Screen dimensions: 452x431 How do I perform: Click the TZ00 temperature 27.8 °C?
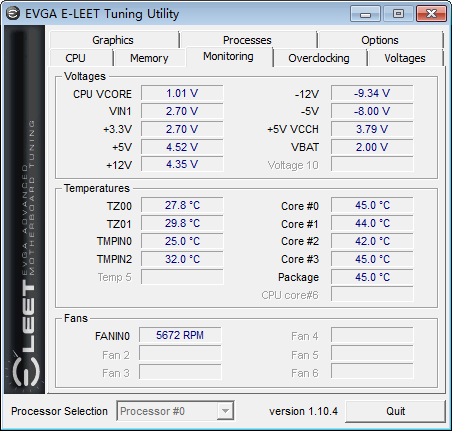(182, 205)
